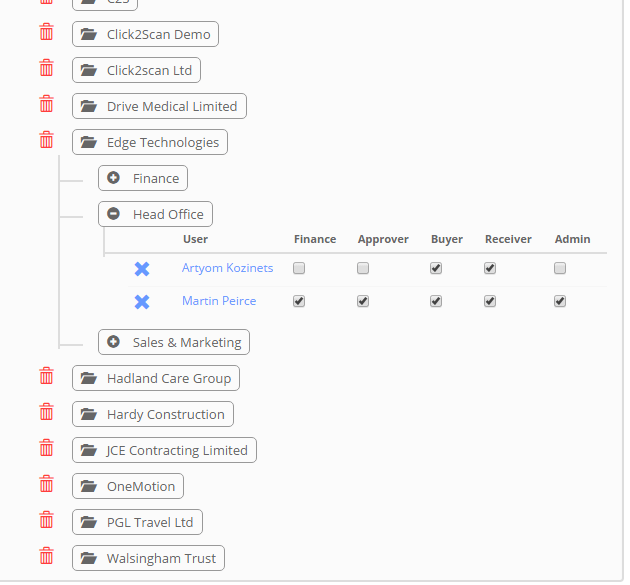Open the PGL Travel Ltd folder
Screen dimensions: 630x585
137,522
